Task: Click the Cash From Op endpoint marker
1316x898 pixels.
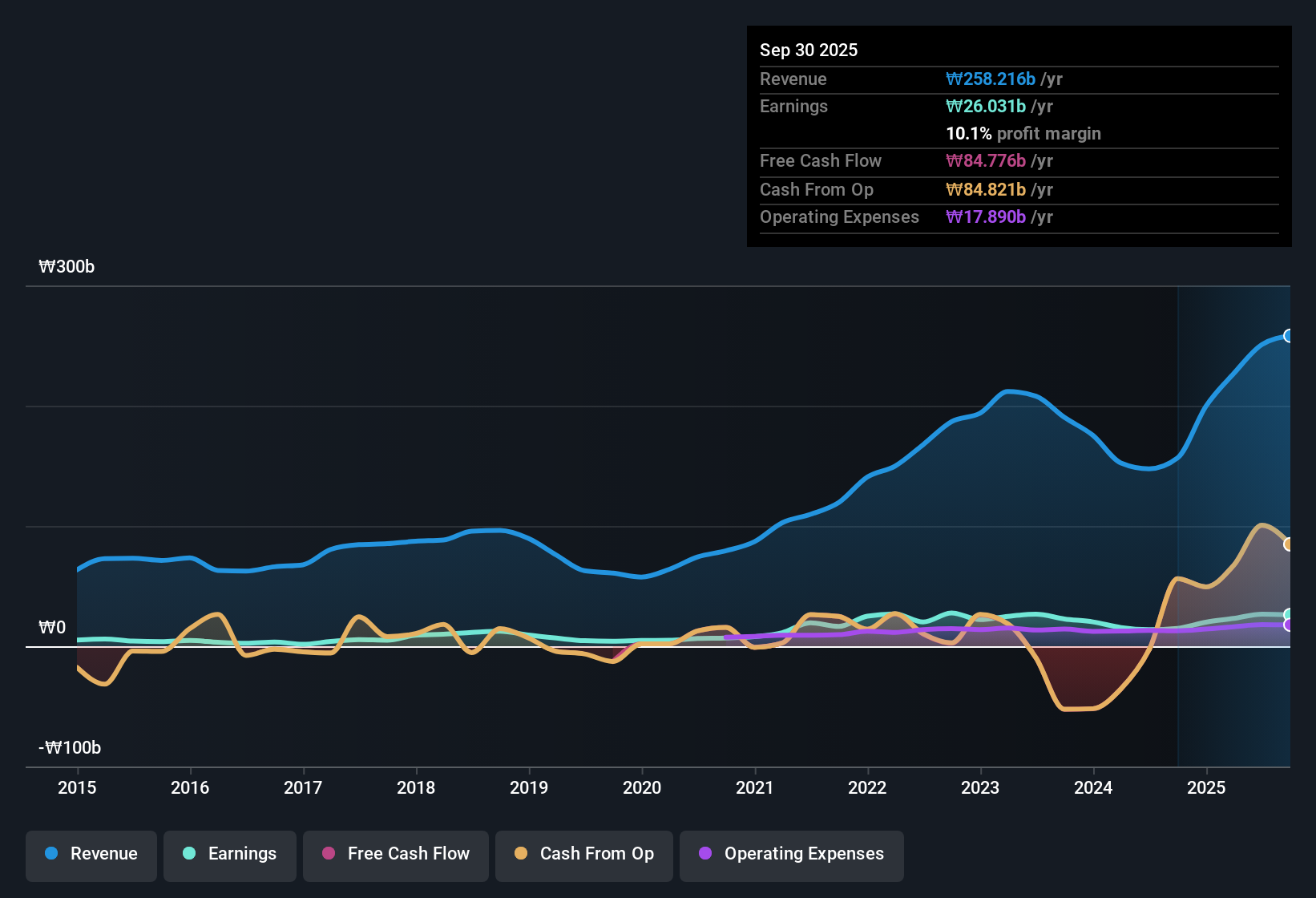Action: (x=1289, y=544)
